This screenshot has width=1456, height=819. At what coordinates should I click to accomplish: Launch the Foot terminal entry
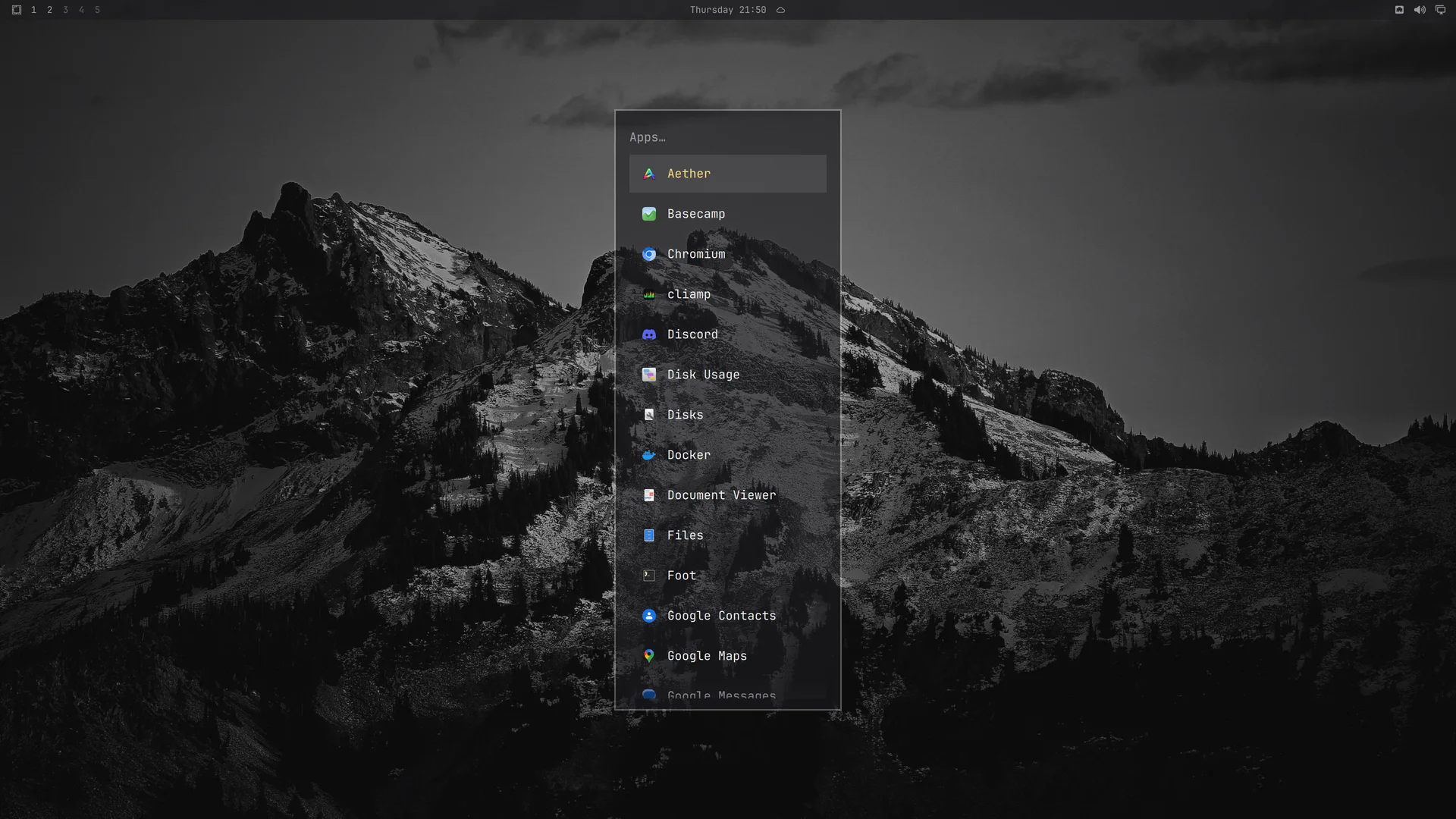(x=728, y=576)
